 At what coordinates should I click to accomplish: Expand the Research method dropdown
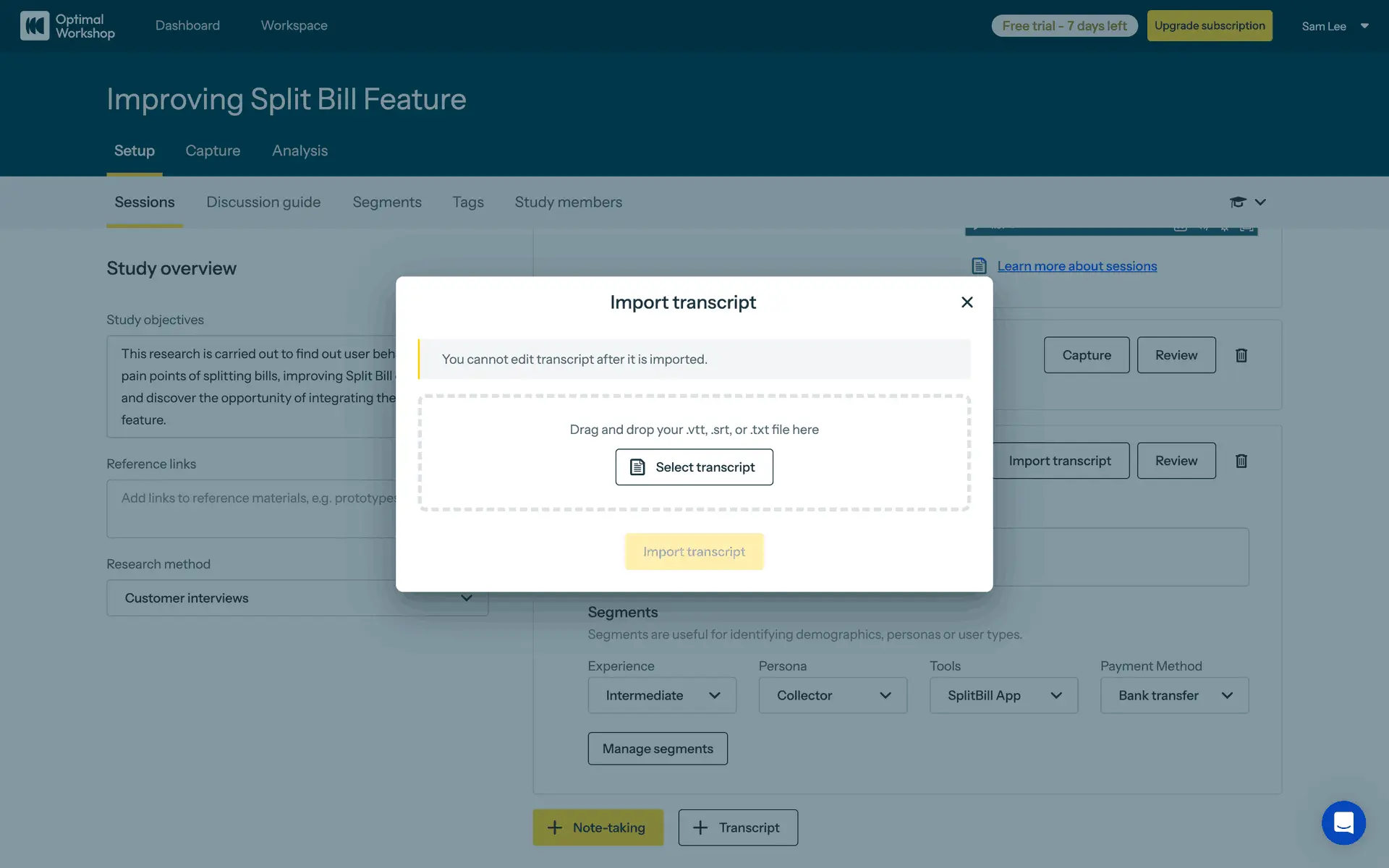[297, 598]
